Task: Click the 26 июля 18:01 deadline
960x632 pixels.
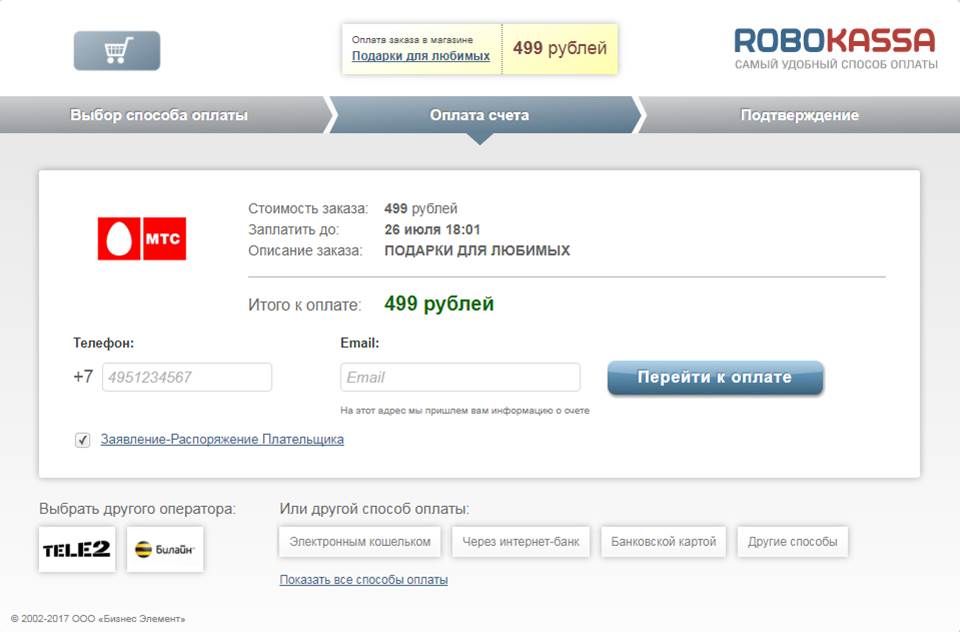Action: click(432, 230)
